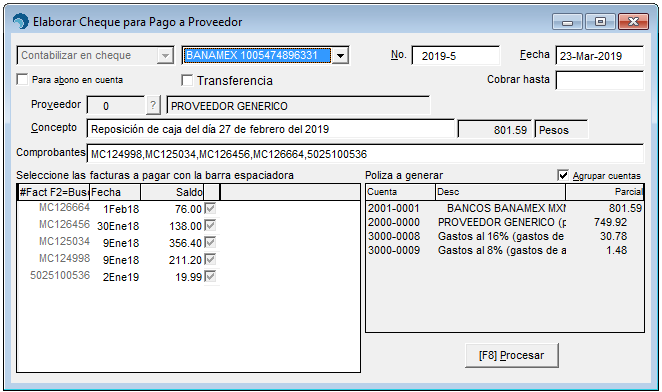Click the 76.00 balance cell
This screenshot has width=662, height=392.
tap(188, 209)
